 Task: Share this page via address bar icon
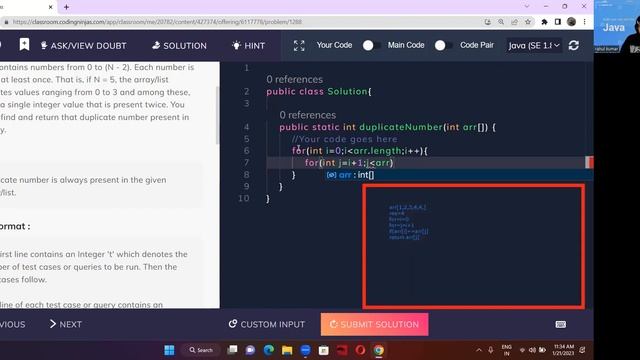click(514, 22)
